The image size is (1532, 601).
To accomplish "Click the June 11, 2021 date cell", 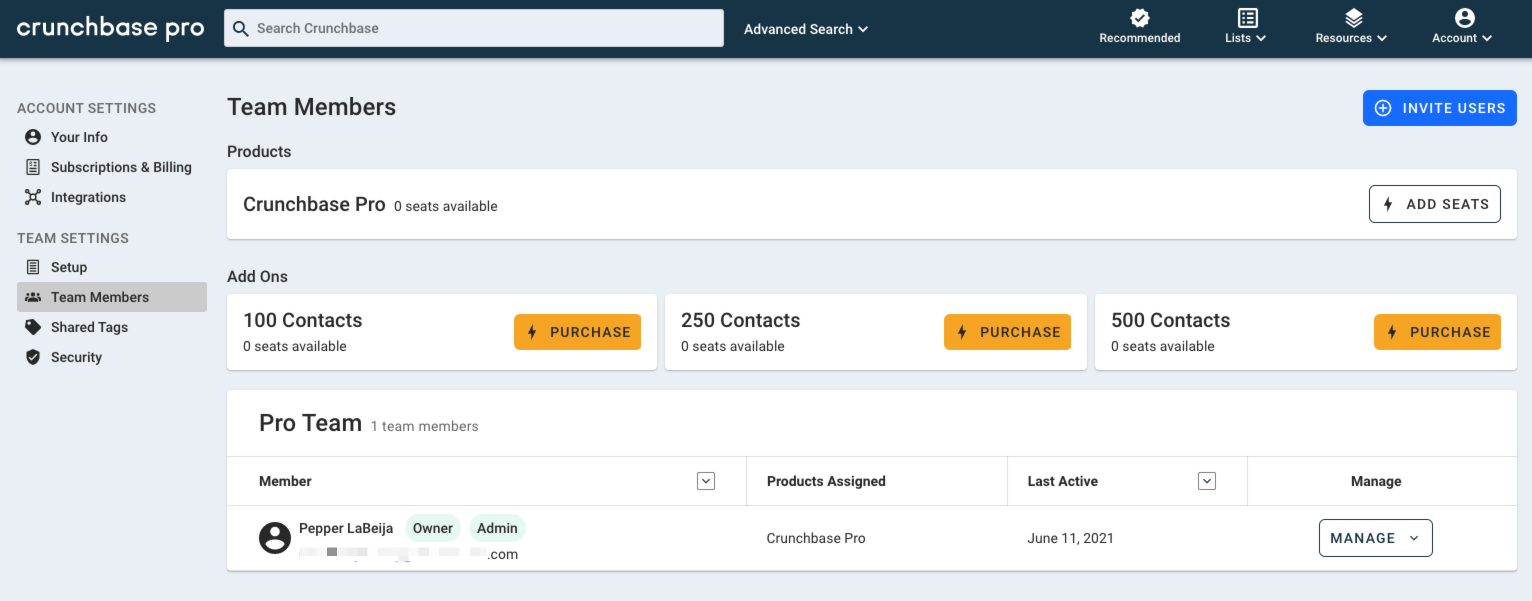I will [1070, 538].
